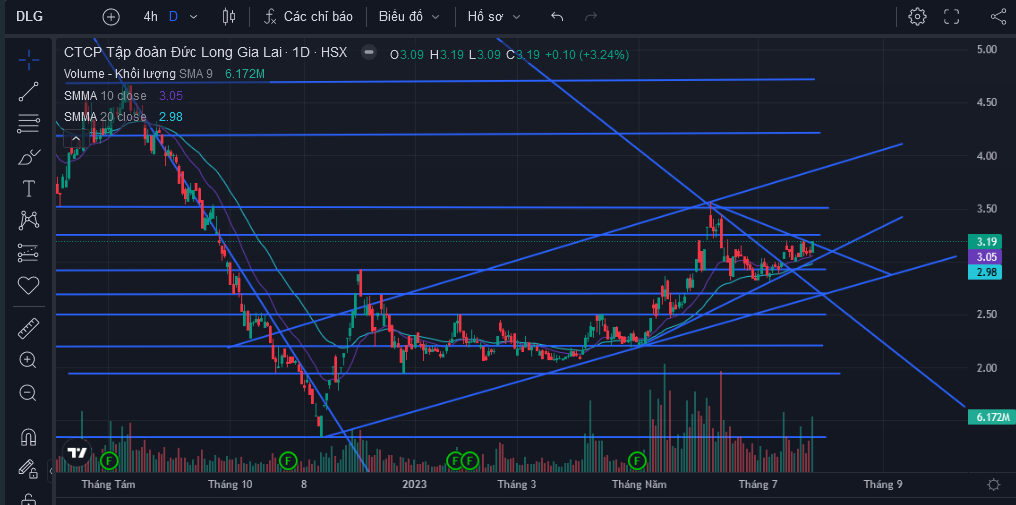The width and height of the screenshot is (1016, 505).
Task: Select the trend line drawing tool
Action: point(29,91)
